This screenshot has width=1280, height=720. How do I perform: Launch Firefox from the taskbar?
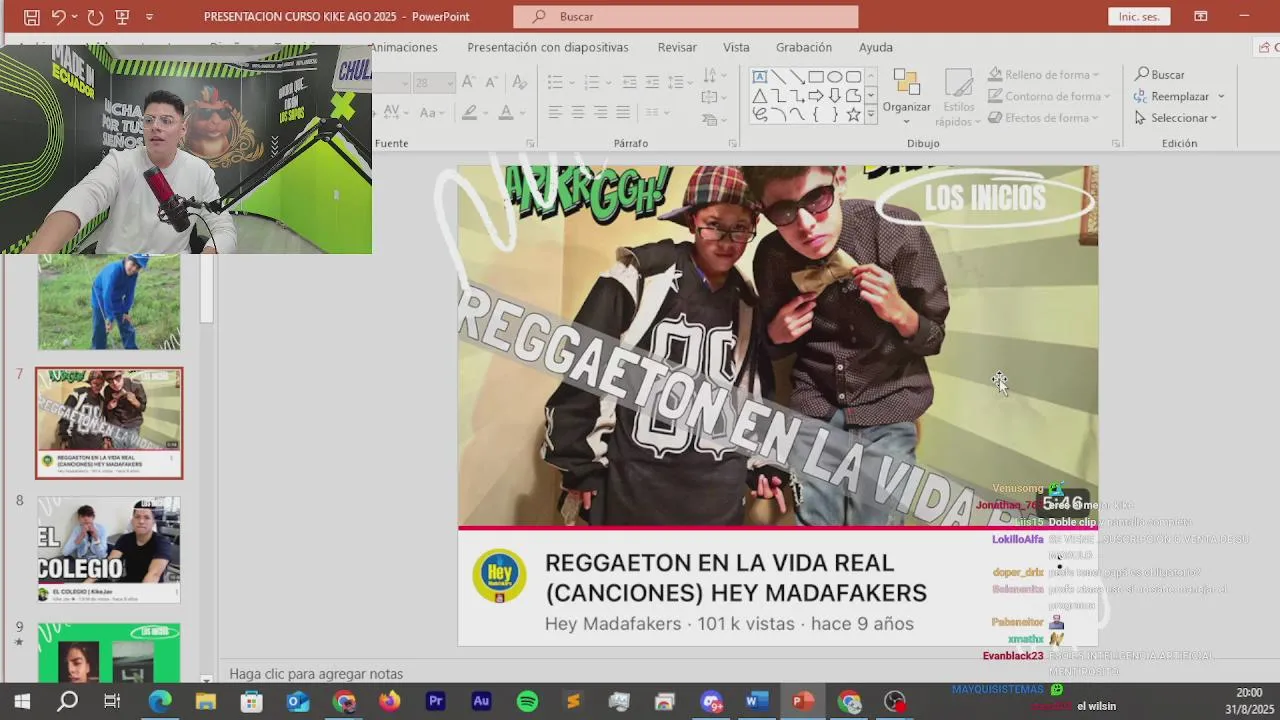tap(389, 701)
